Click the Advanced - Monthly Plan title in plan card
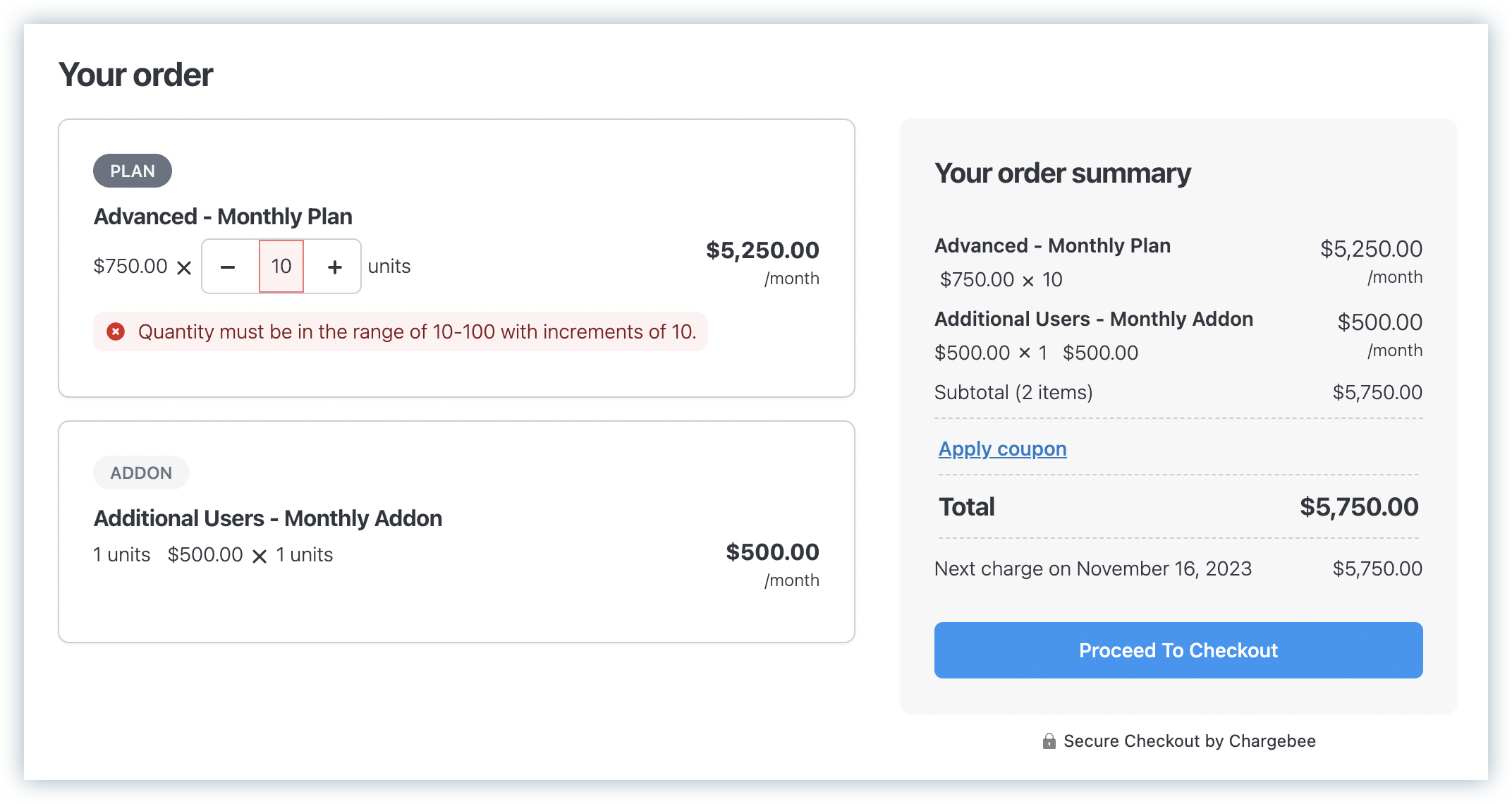The height and width of the screenshot is (804, 1512). (223, 217)
